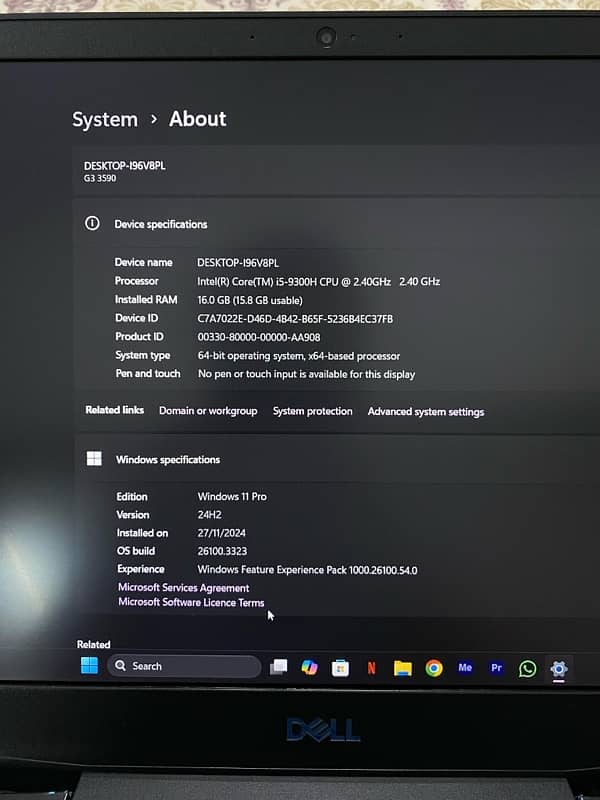Click the Related links label
Image resolution: width=600 pixels, height=800 pixels.
click(115, 410)
